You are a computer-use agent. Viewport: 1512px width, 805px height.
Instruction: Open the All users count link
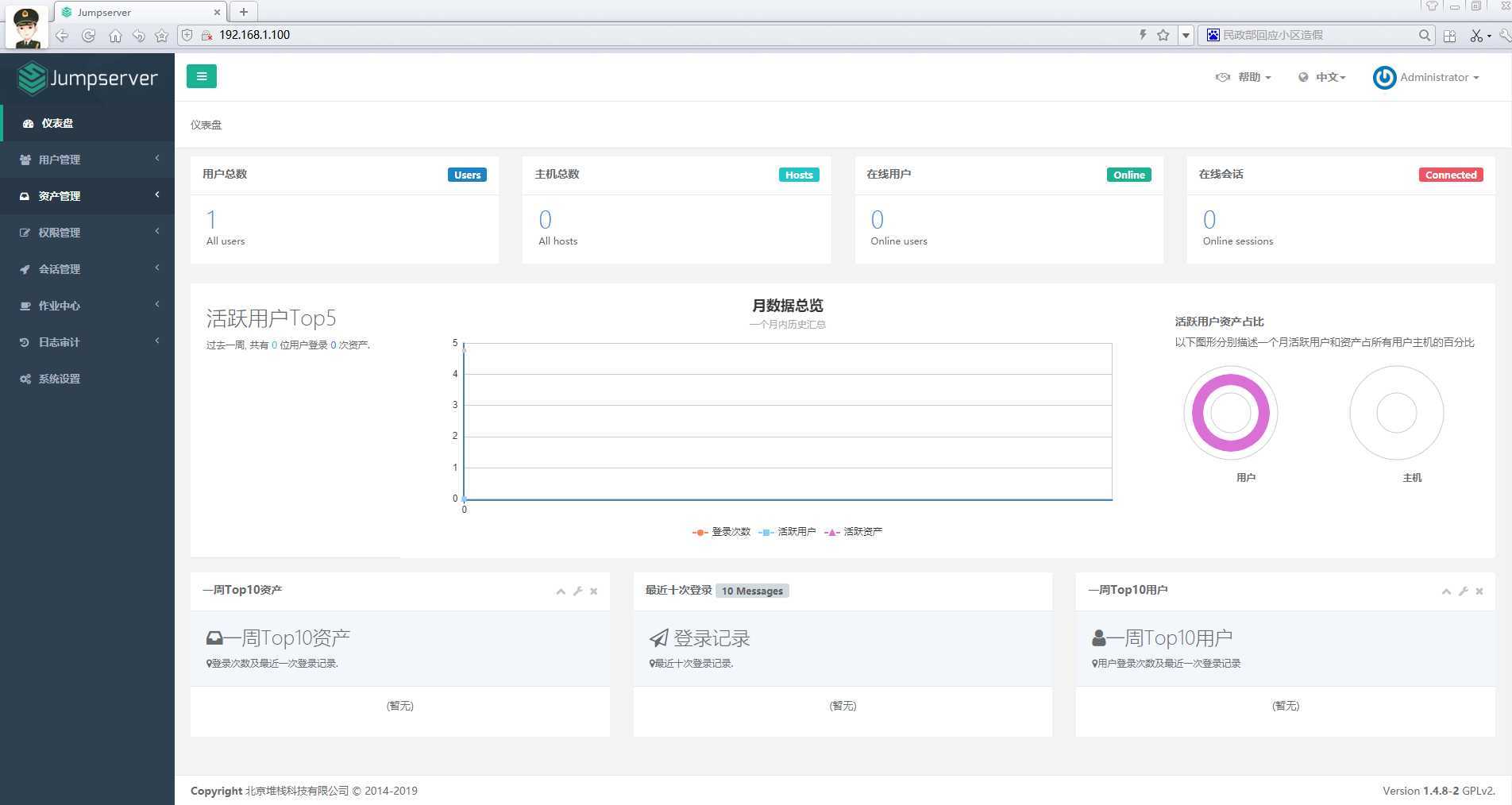pyautogui.click(x=211, y=219)
